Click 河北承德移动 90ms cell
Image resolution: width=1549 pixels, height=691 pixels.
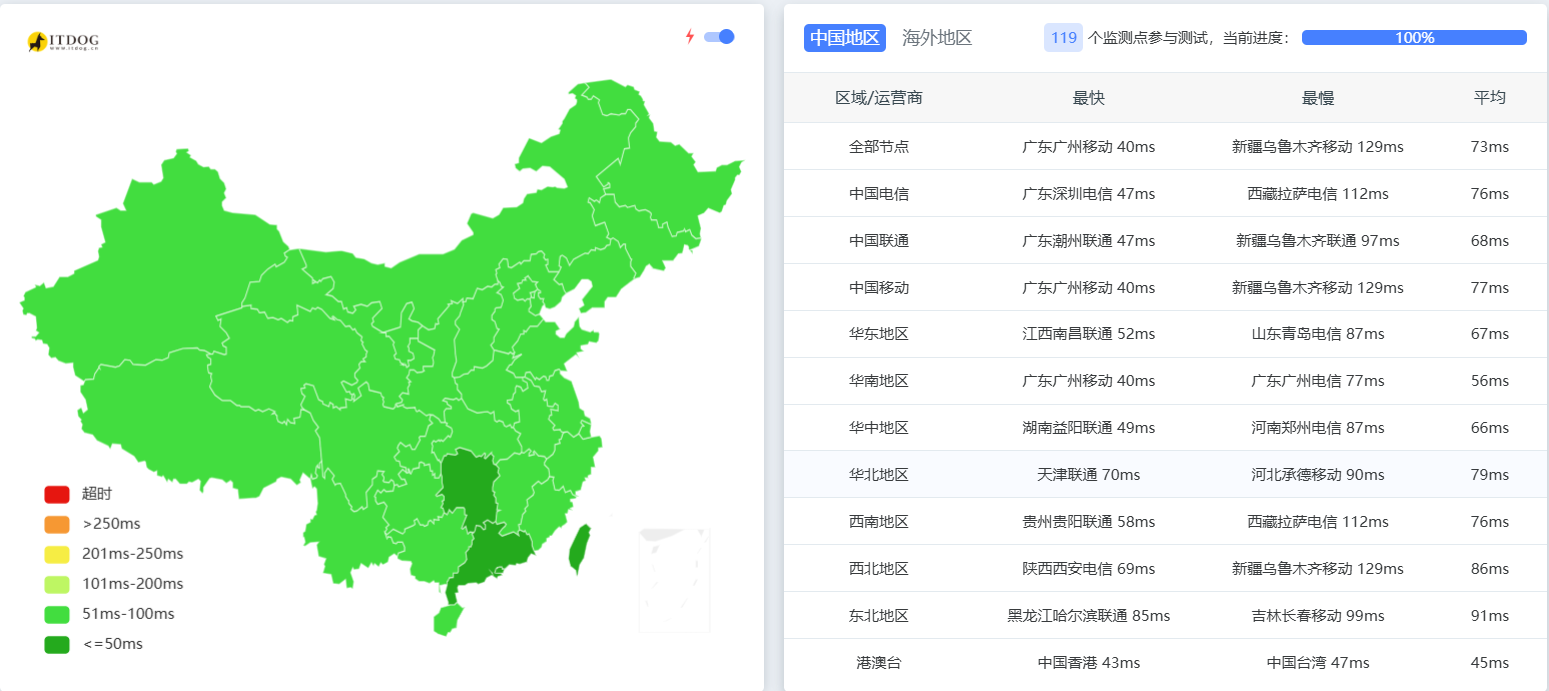click(1318, 475)
